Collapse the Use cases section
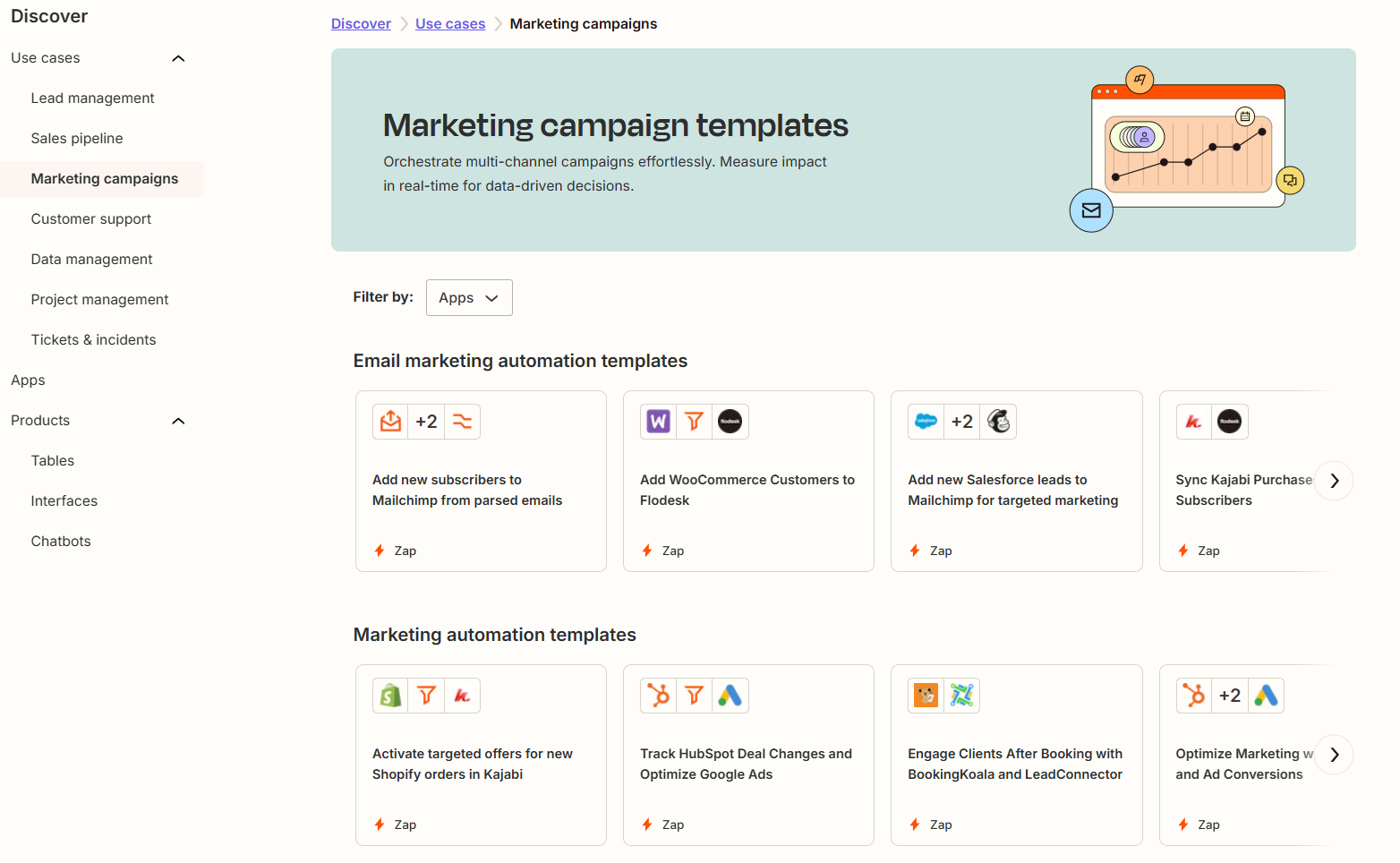 [177, 57]
